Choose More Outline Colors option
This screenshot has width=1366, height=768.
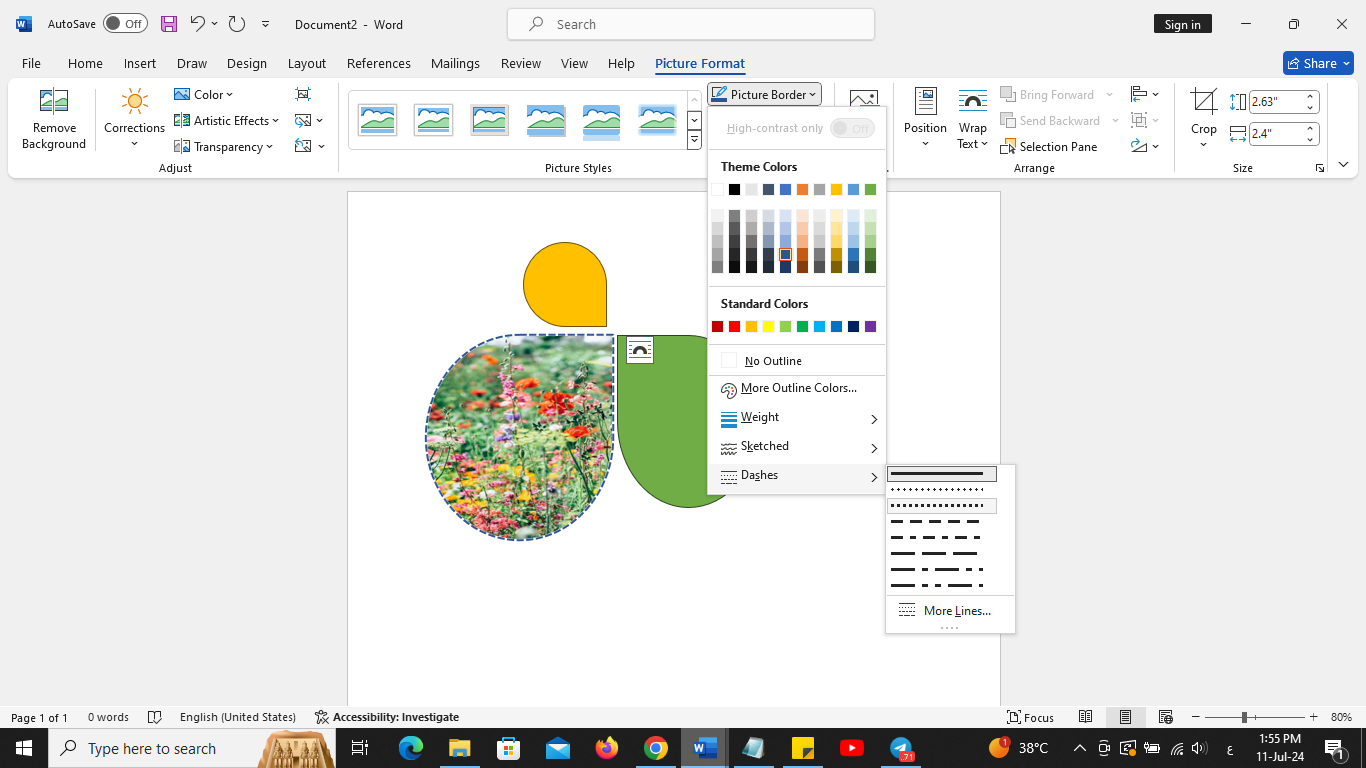(x=797, y=389)
